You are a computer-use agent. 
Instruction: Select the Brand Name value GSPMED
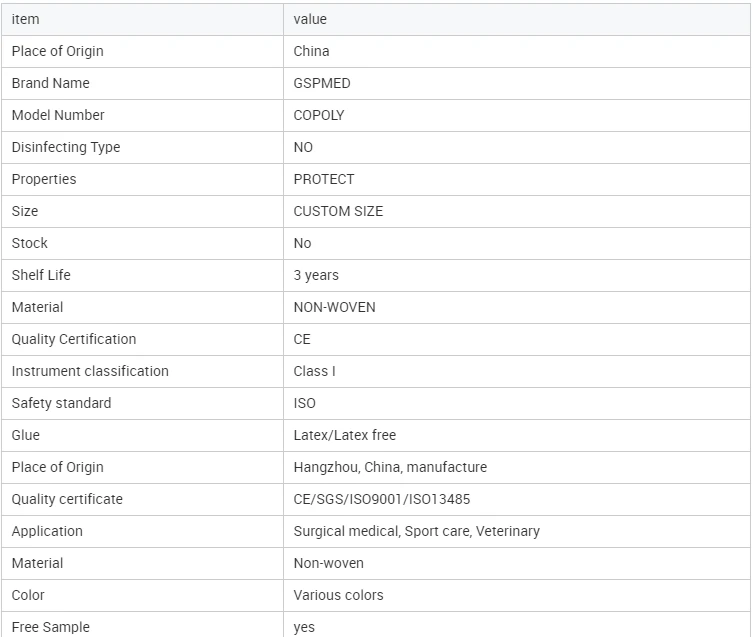pyautogui.click(x=322, y=83)
